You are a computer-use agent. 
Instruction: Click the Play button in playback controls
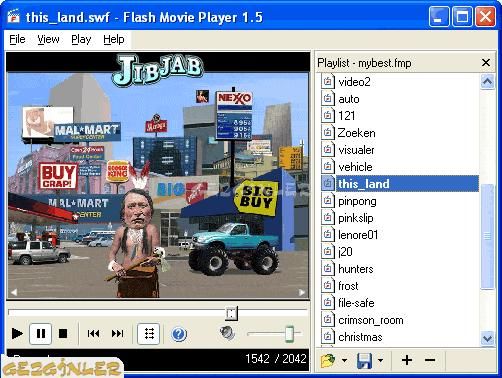(17, 333)
